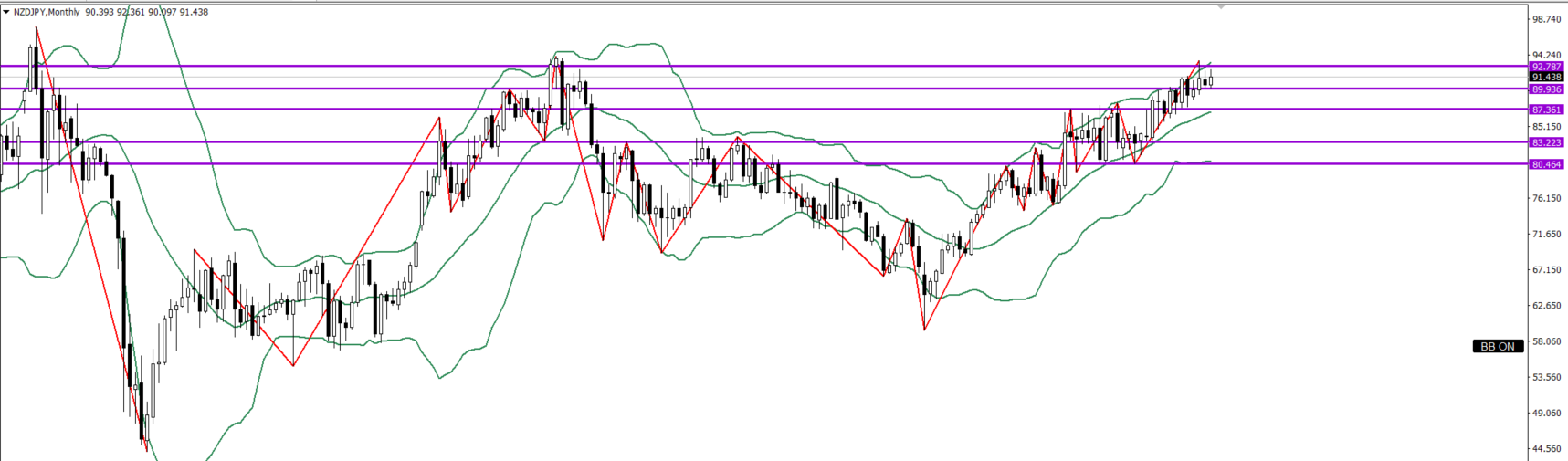Click the 76.150 price scale label
1568x461 pixels.
[1546, 198]
